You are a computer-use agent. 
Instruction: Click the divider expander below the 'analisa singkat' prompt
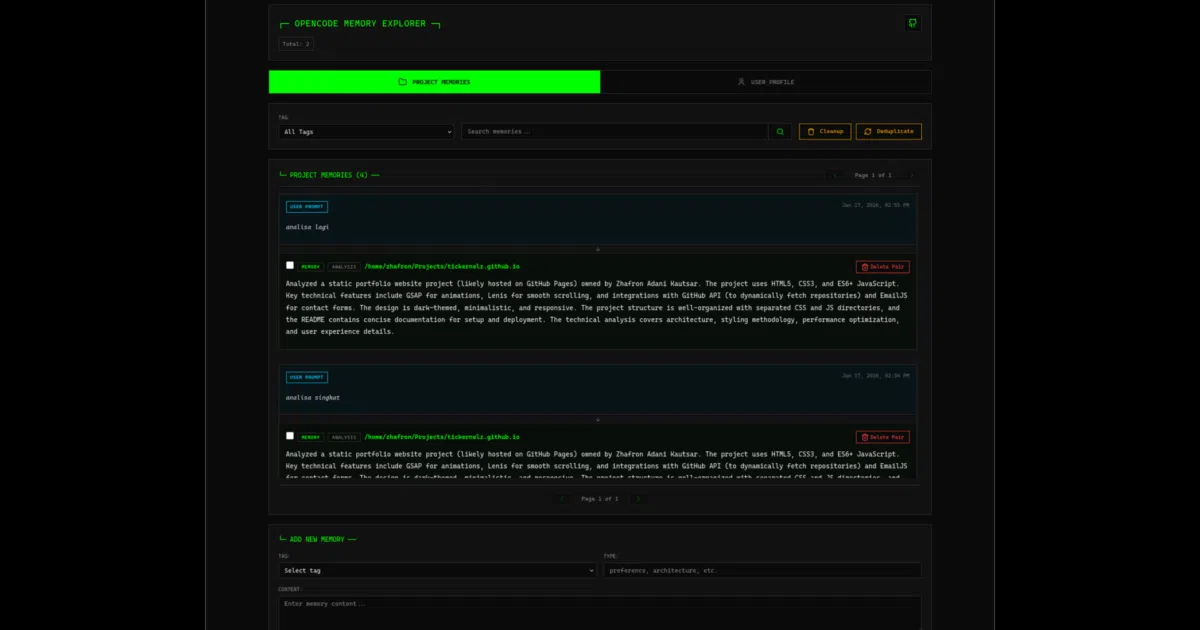(598, 419)
